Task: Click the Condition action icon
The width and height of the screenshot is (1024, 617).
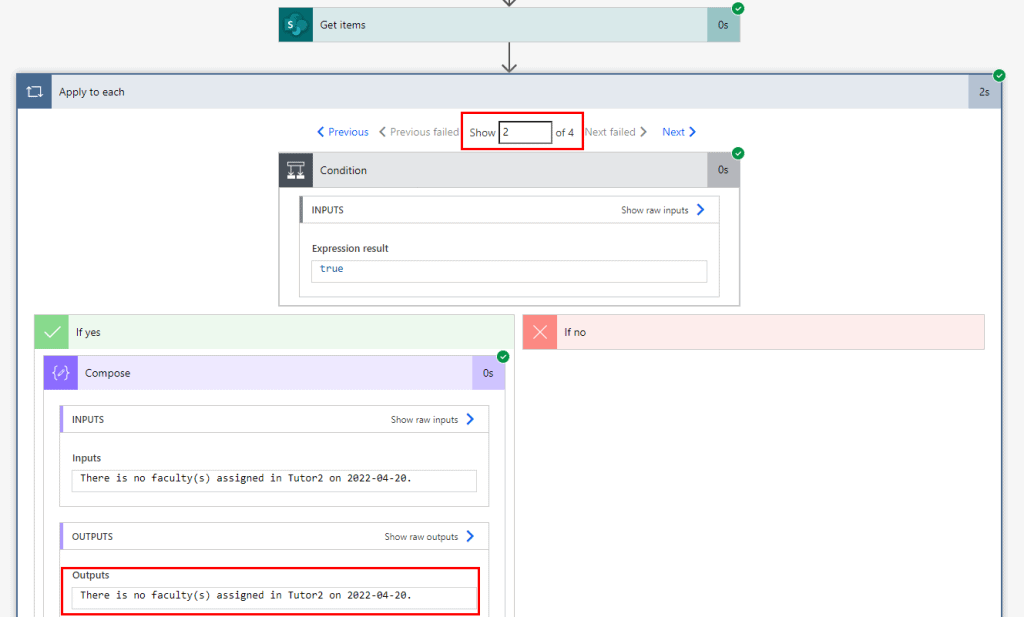Action: tap(296, 170)
